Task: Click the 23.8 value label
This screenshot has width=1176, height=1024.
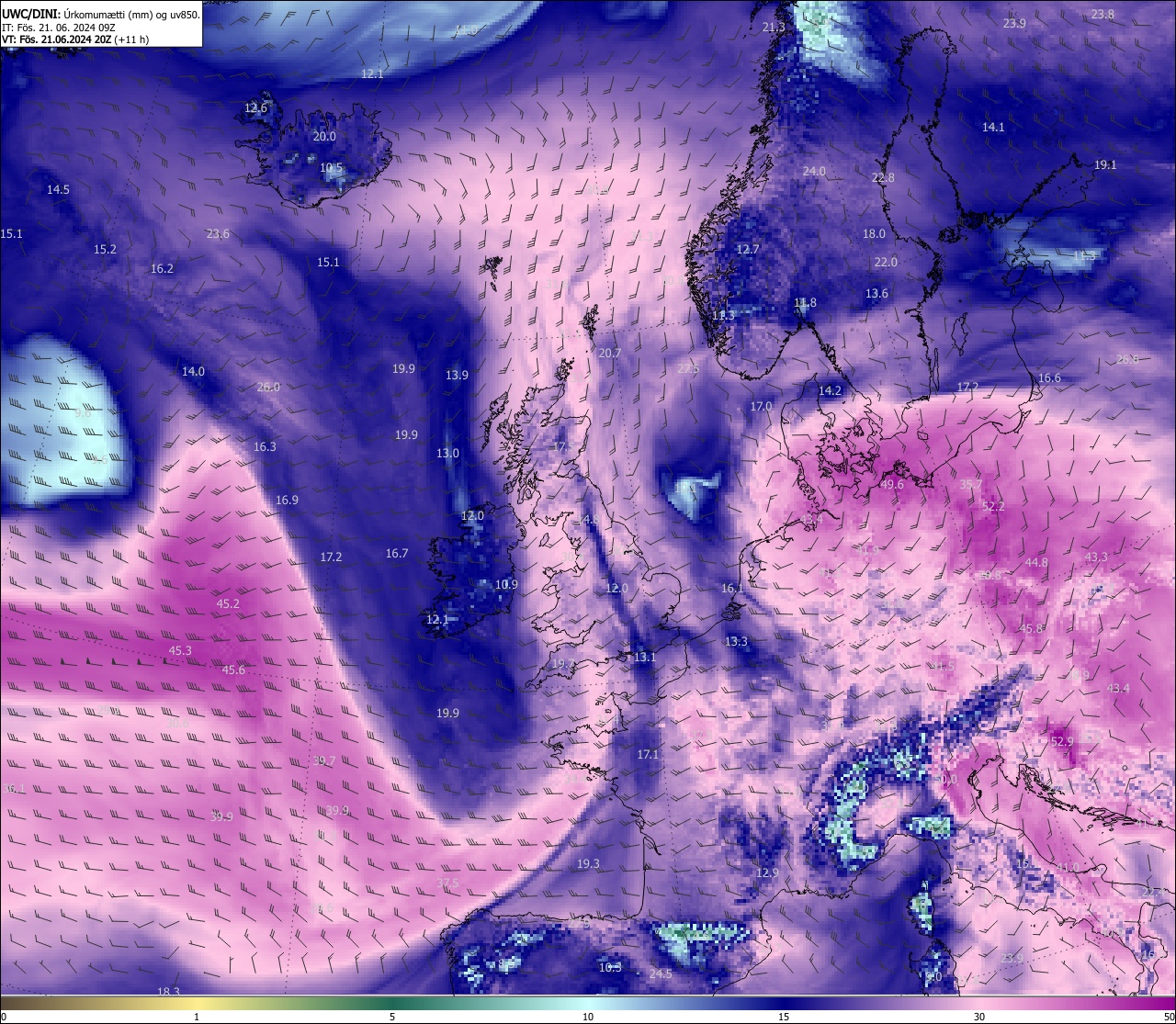Action: 1102,15
